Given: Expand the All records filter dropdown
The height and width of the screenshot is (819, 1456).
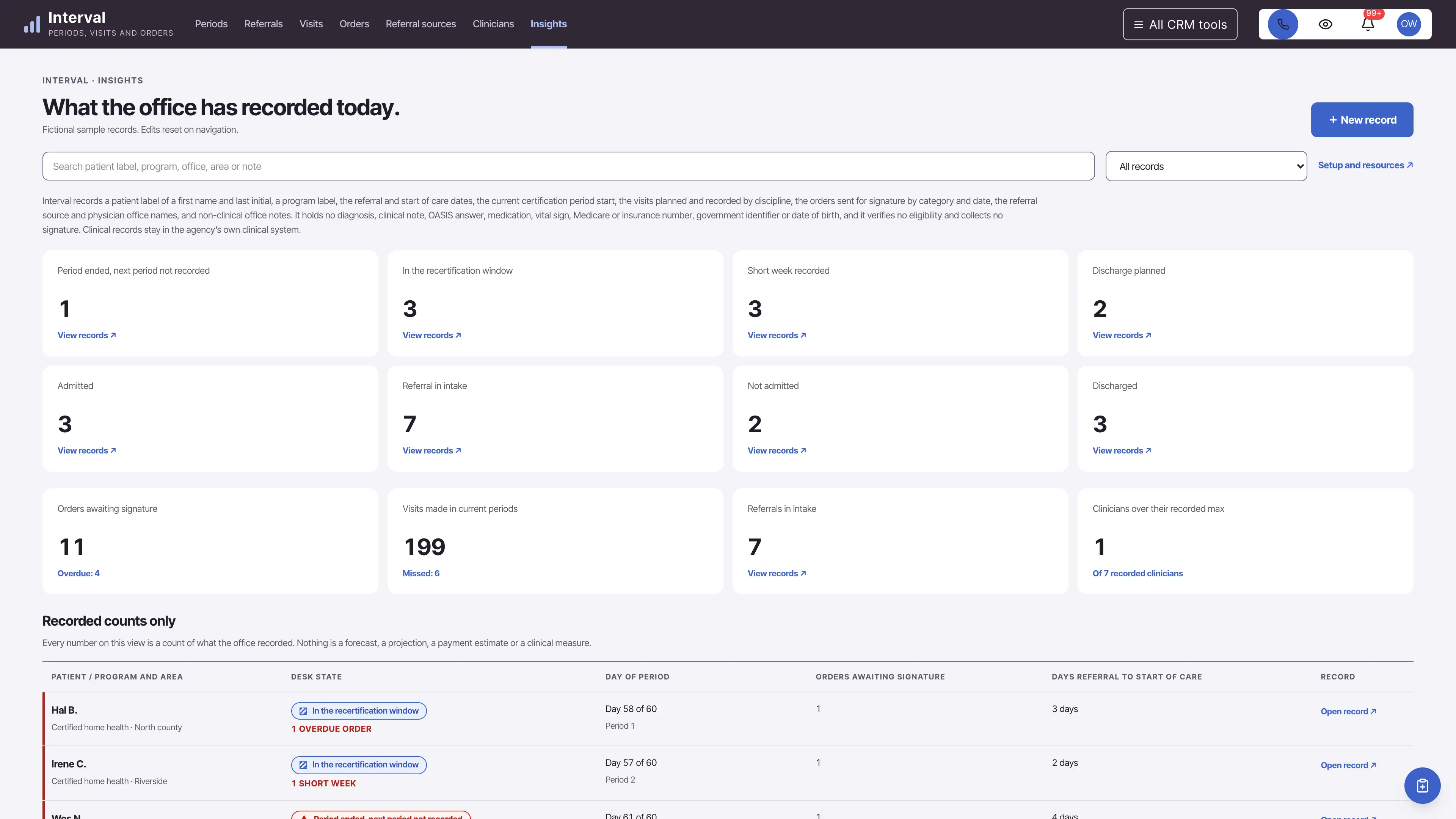Looking at the screenshot, I should [x=1206, y=166].
